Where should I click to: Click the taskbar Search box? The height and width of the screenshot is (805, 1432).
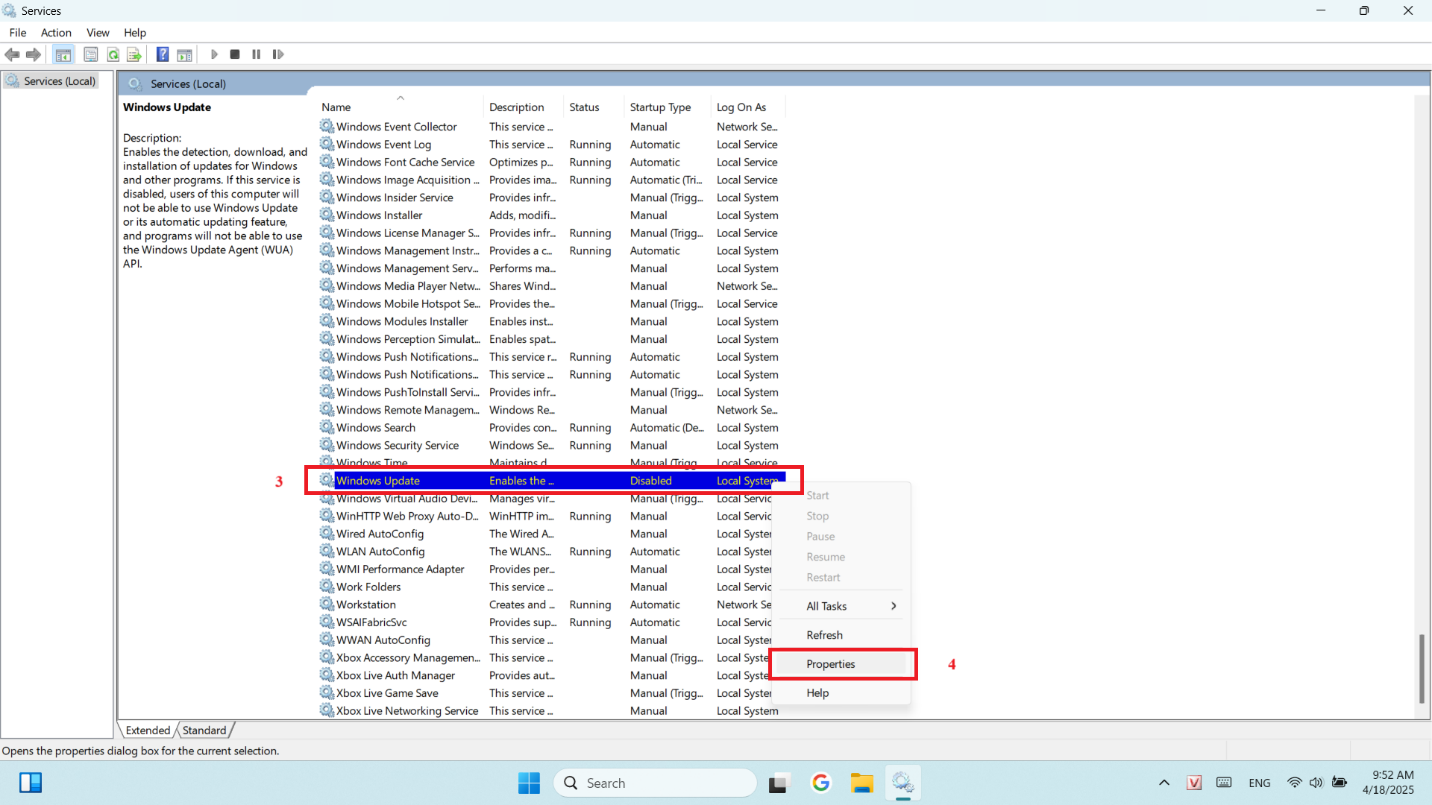tap(655, 783)
